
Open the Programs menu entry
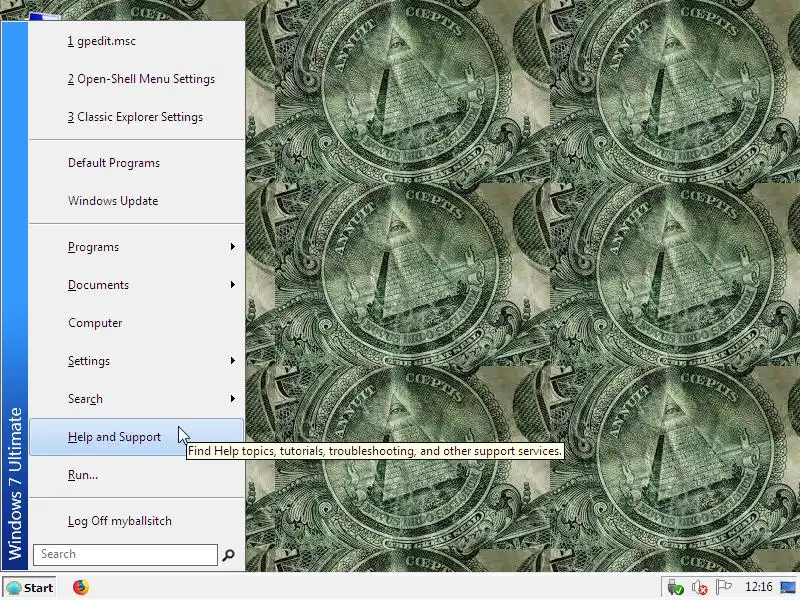(x=137, y=247)
